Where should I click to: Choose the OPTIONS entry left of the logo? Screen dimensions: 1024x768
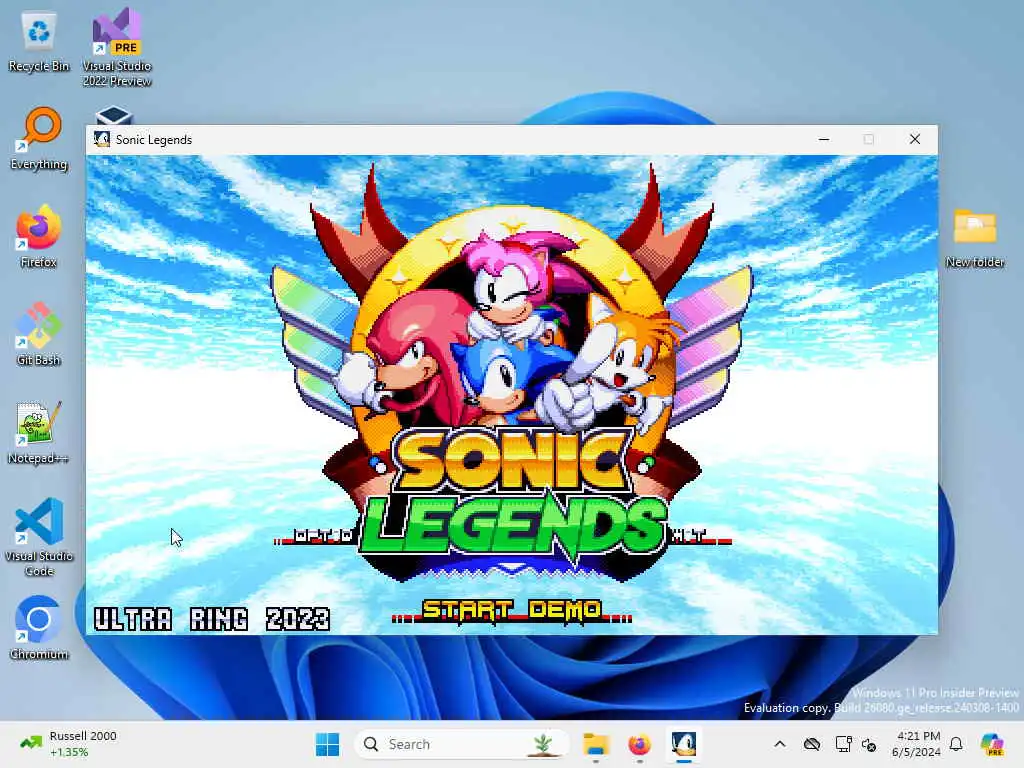click(x=314, y=537)
